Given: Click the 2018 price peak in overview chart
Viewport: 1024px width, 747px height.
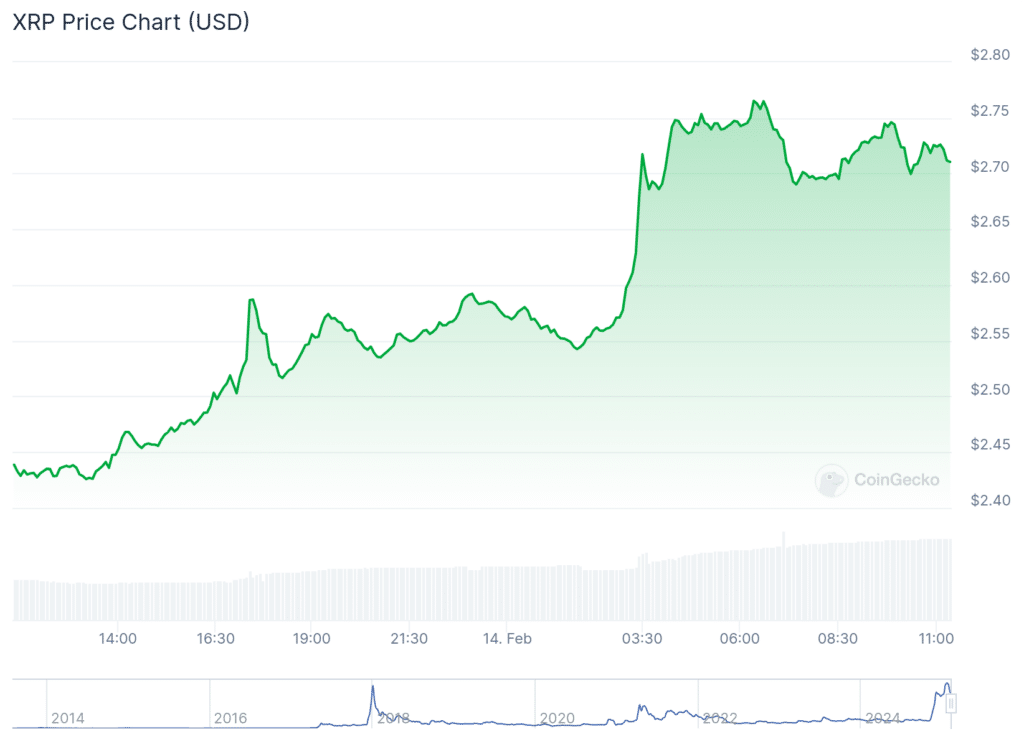Looking at the screenshot, I should [x=373, y=687].
